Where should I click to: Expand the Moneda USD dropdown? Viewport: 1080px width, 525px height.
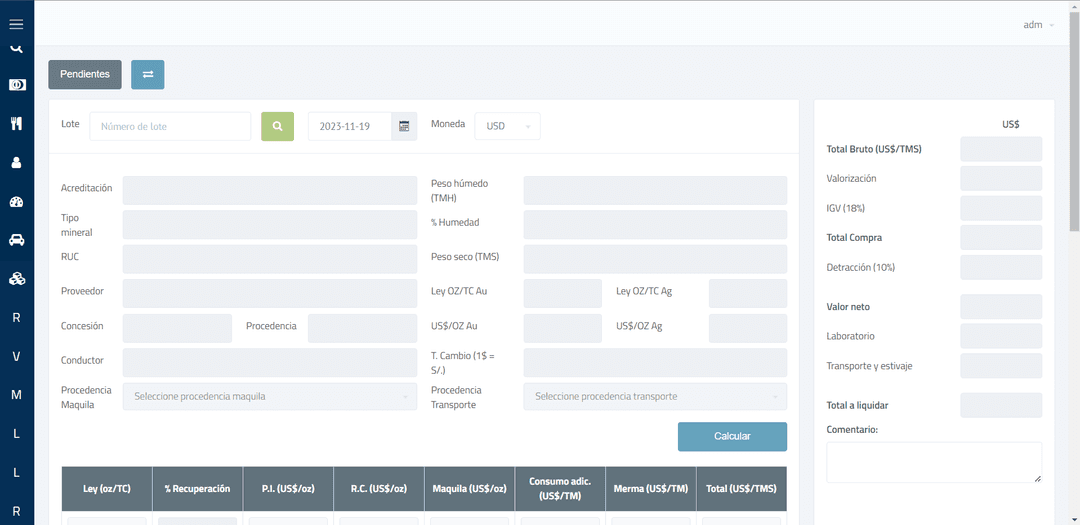(x=507, y=126)
